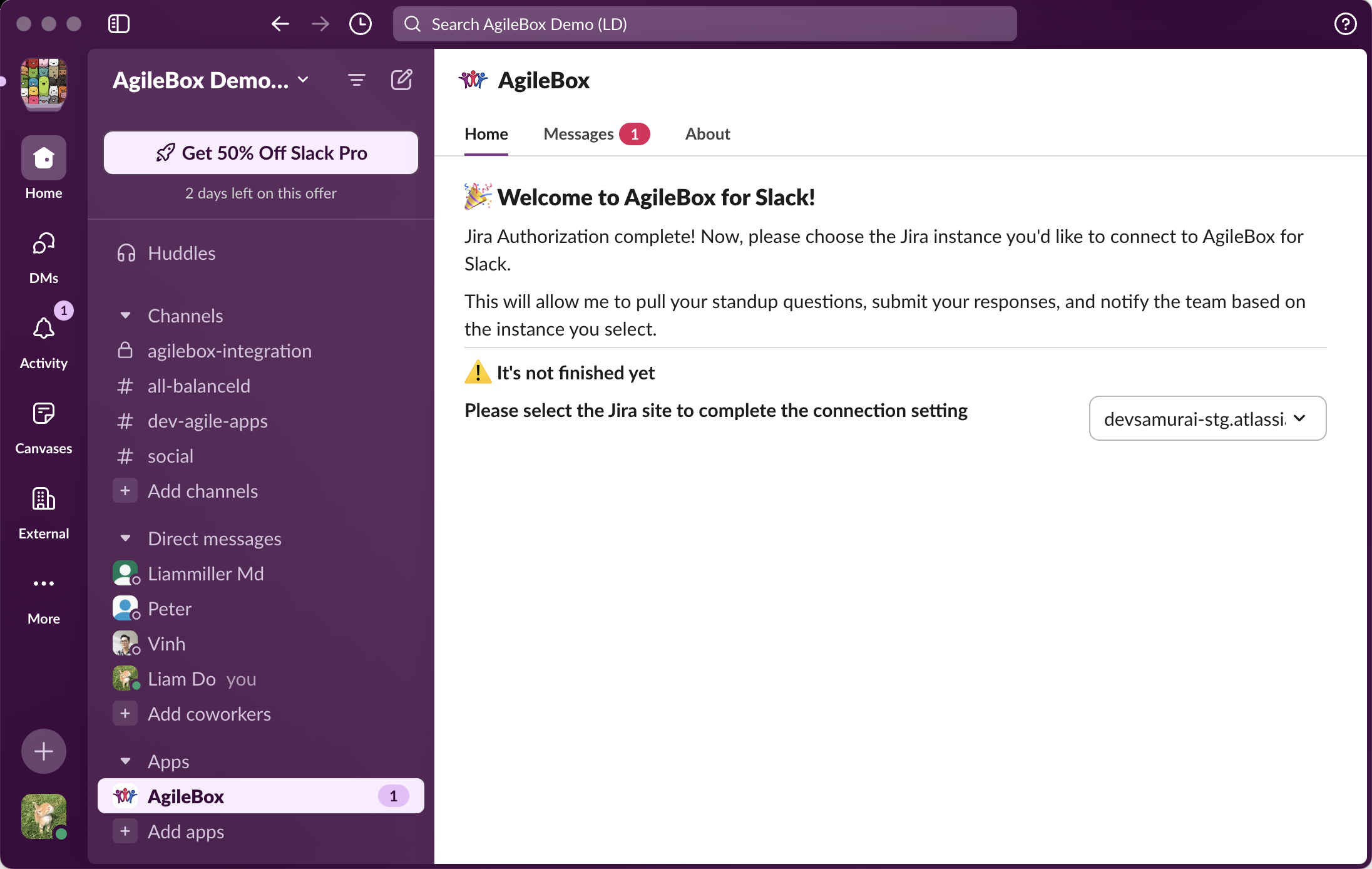This screenshot has height=869, width=1372.
Task: Open DMs from the left rail
Action: 44,244
